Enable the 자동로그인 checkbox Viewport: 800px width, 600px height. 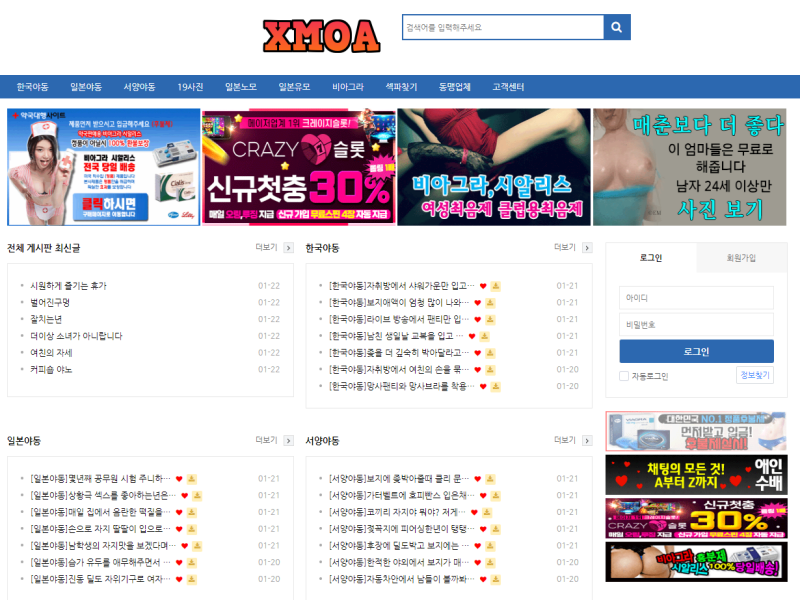[624, 376]
